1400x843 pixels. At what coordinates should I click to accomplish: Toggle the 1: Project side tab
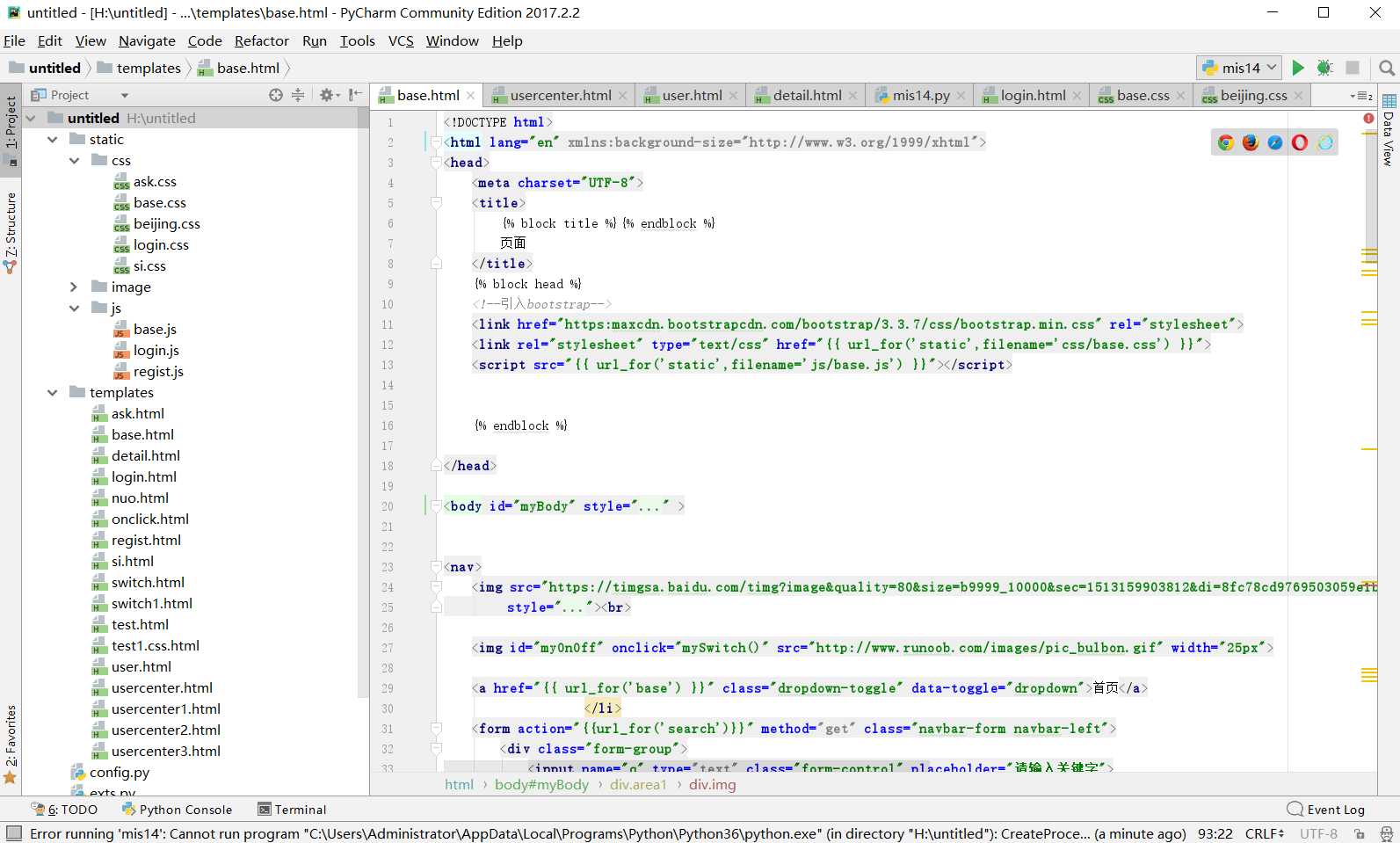tap(11, 128)
